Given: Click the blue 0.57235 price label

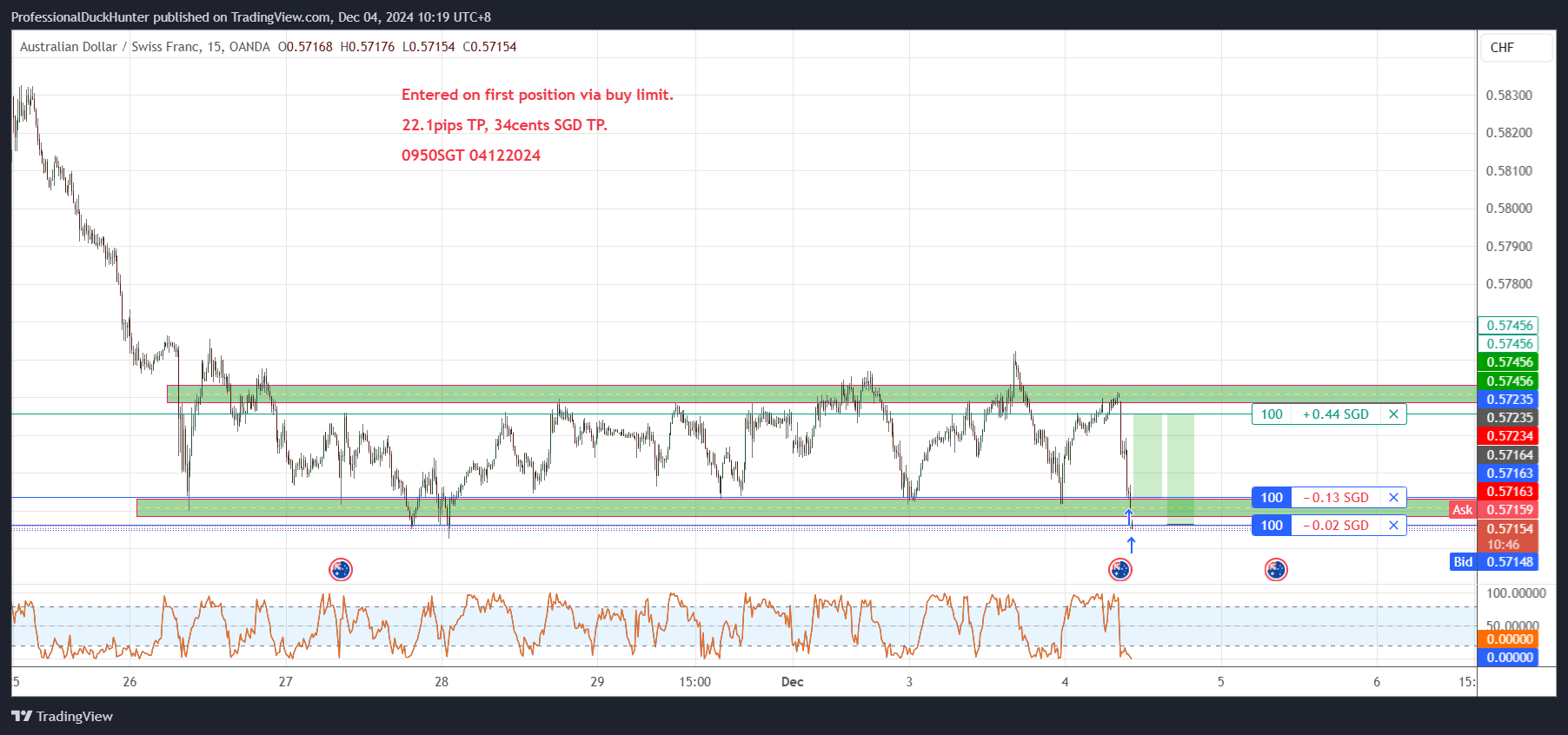Looking at the screenshot, I should pos(1509,400).
